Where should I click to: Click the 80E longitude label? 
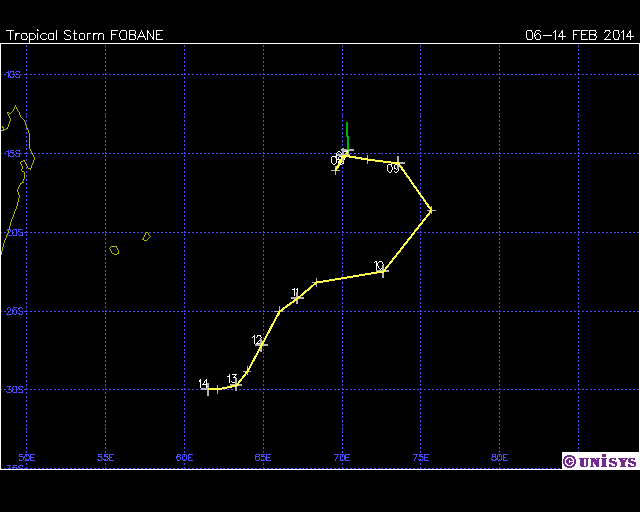pos(500,457)
